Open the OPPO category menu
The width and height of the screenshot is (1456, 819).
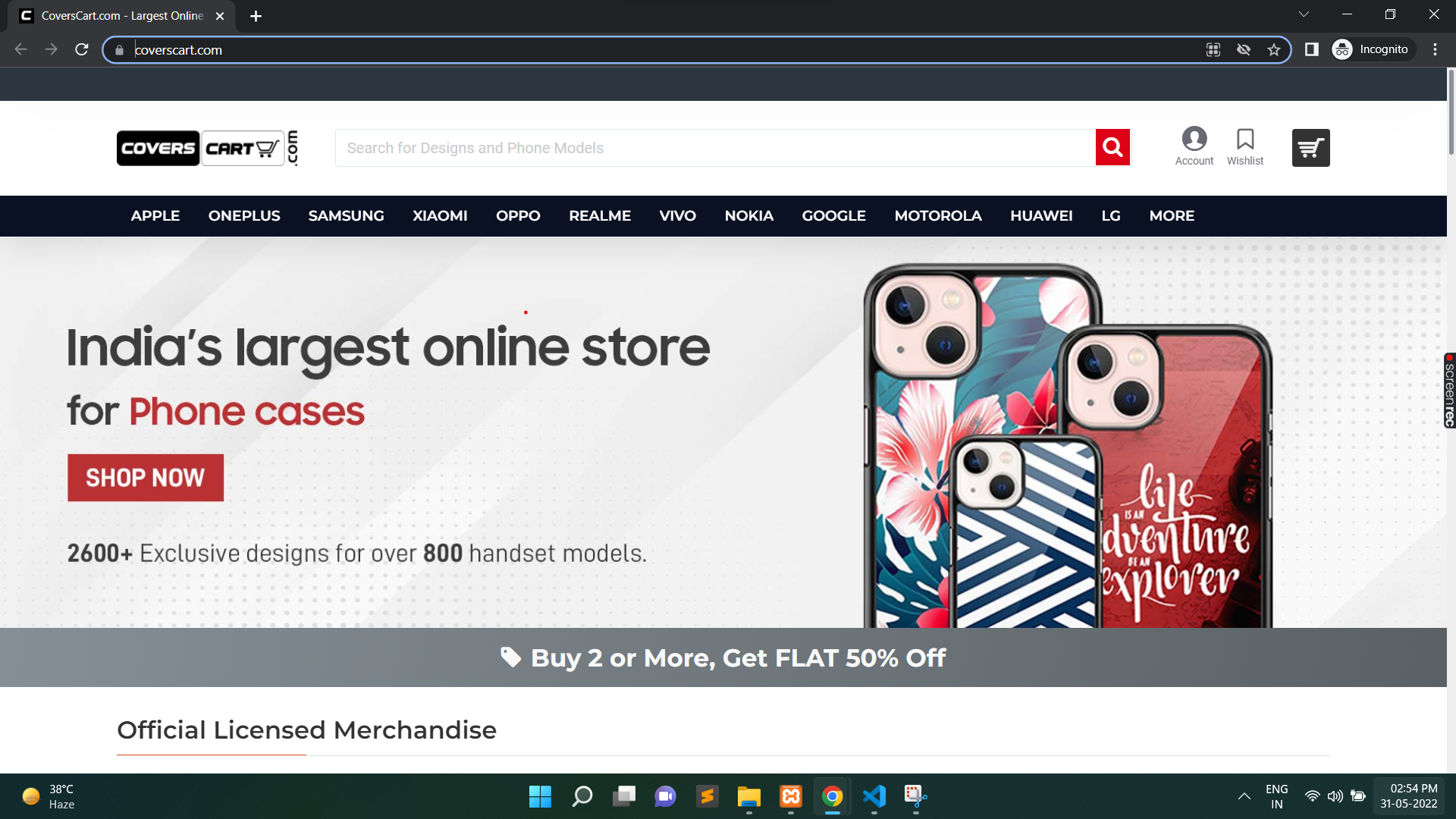click(x=518, y=216)
